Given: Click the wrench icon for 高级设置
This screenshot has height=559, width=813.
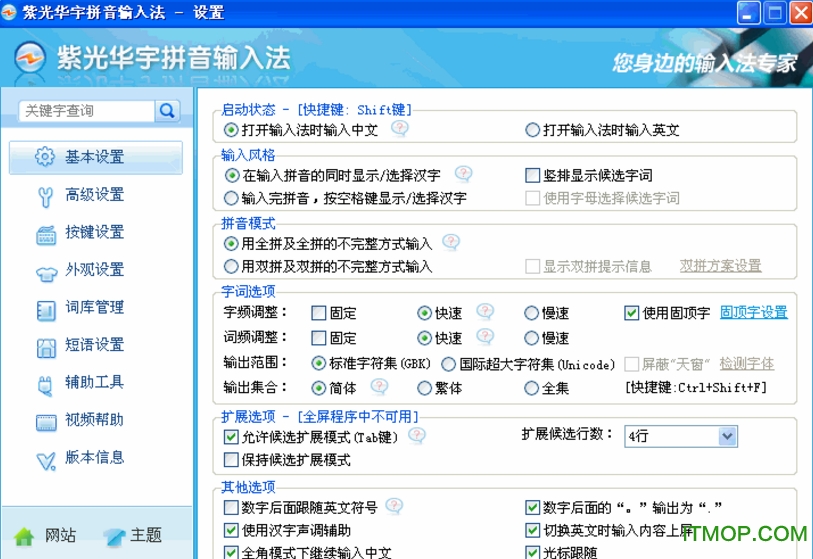Looking at the screenshot, I should click(x=45, y=197).
